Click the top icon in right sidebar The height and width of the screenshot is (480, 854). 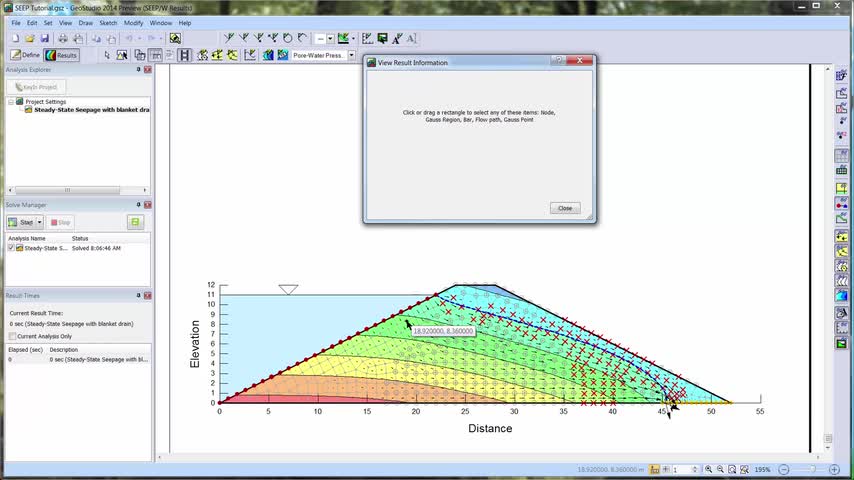841,76
